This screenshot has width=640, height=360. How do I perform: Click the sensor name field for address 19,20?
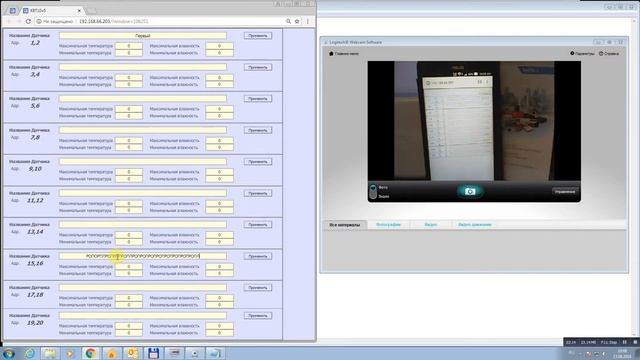(143, 316)
